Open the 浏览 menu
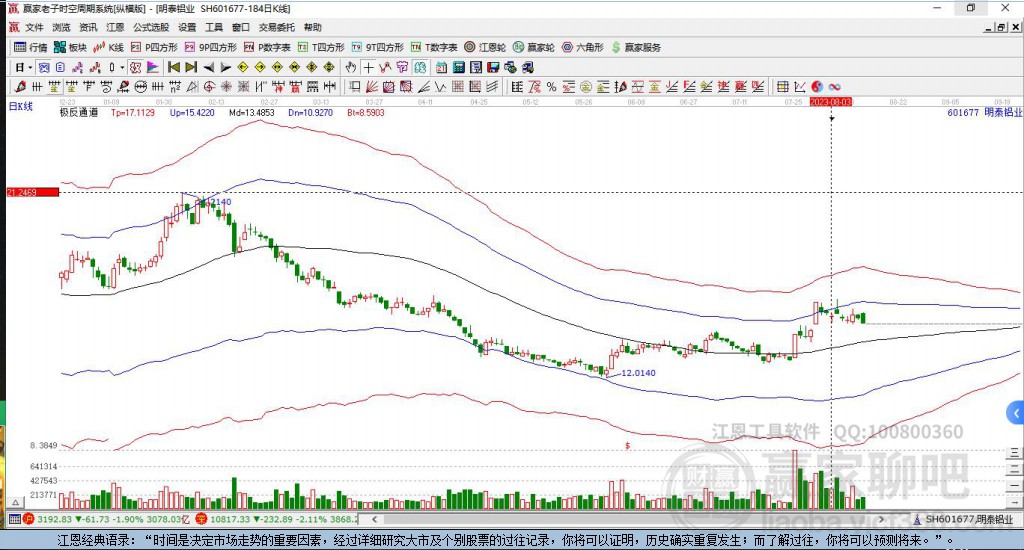Screen dimensions: 1024x550 (x=61, y=27)
